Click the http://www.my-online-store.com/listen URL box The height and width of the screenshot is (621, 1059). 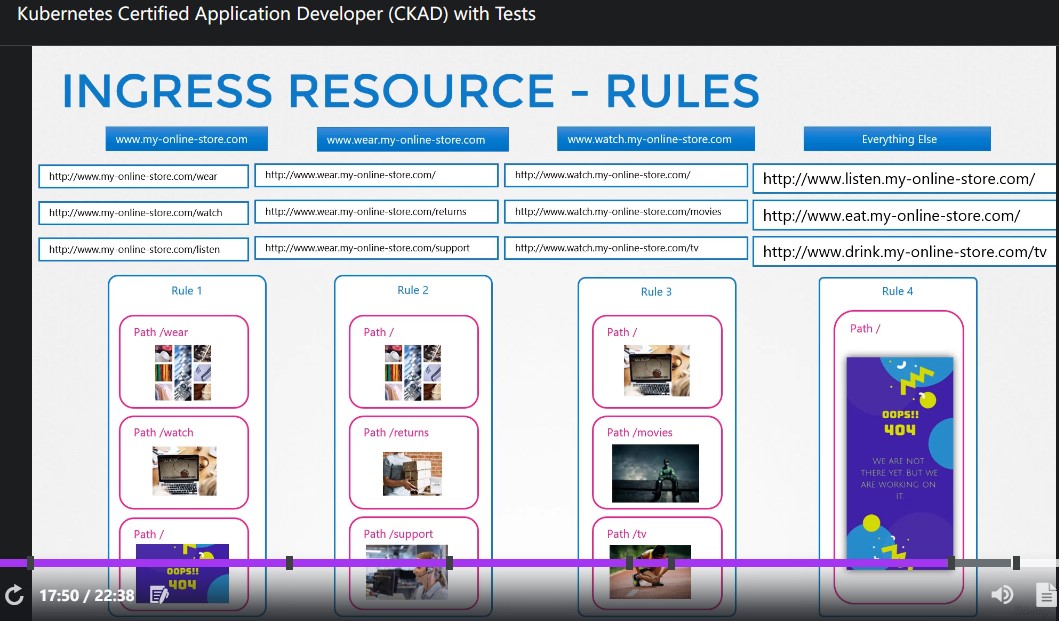click(x=143, y=249)
